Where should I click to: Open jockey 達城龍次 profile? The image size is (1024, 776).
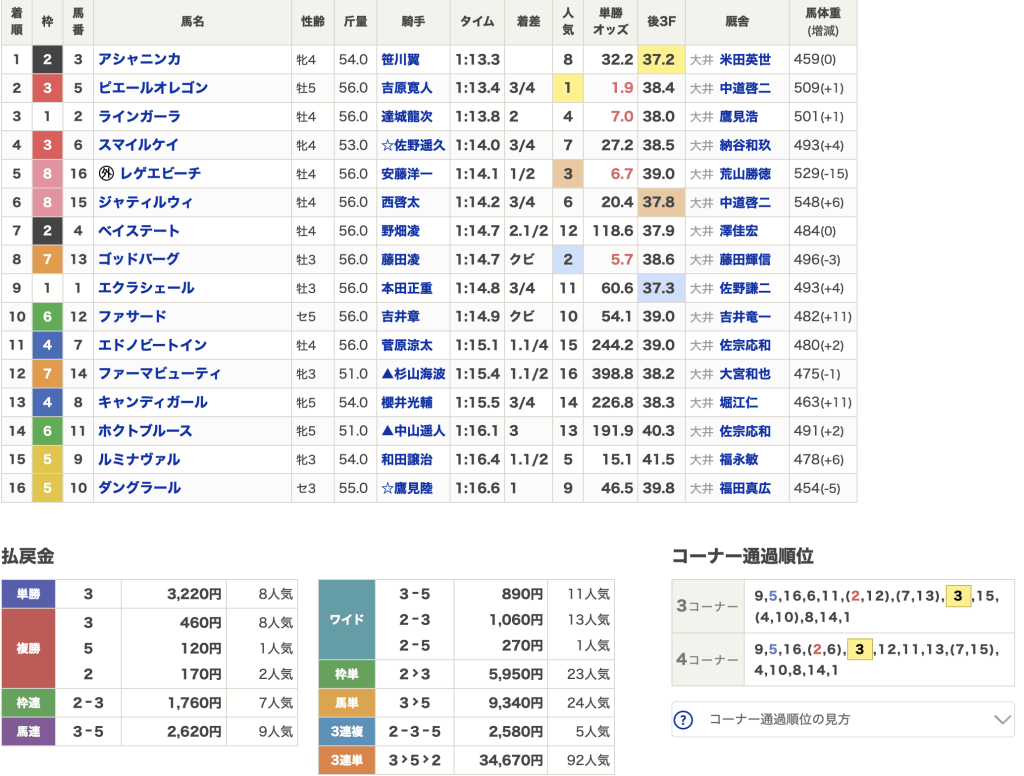point(407,116)
